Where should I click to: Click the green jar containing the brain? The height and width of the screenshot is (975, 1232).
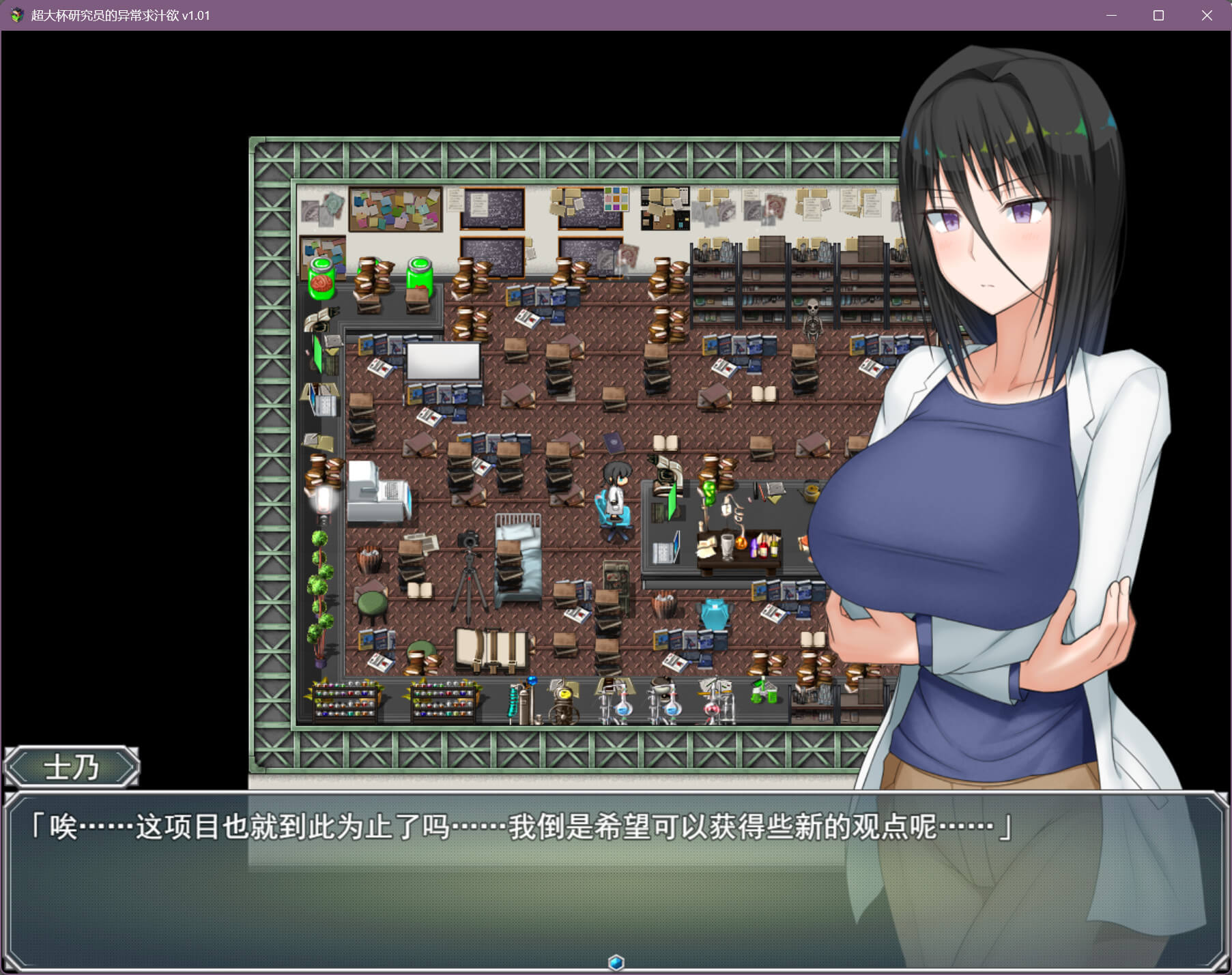[321, 278]
